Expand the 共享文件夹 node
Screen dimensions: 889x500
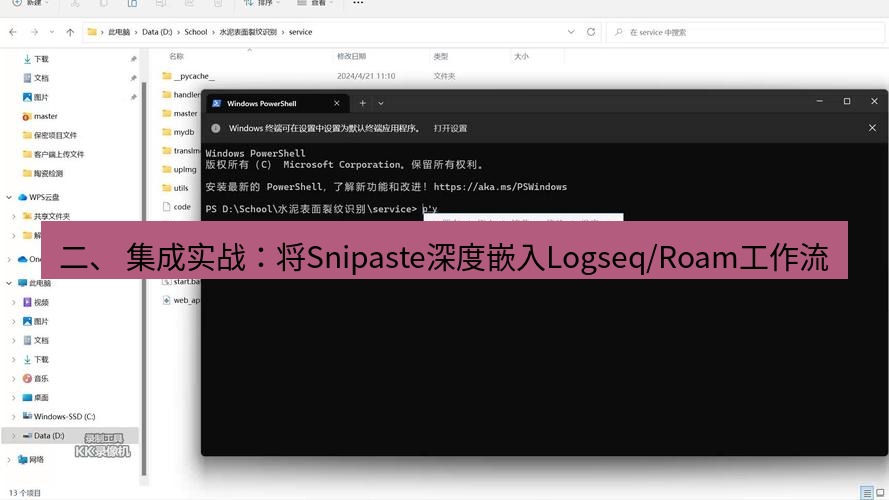coord(14,217)
